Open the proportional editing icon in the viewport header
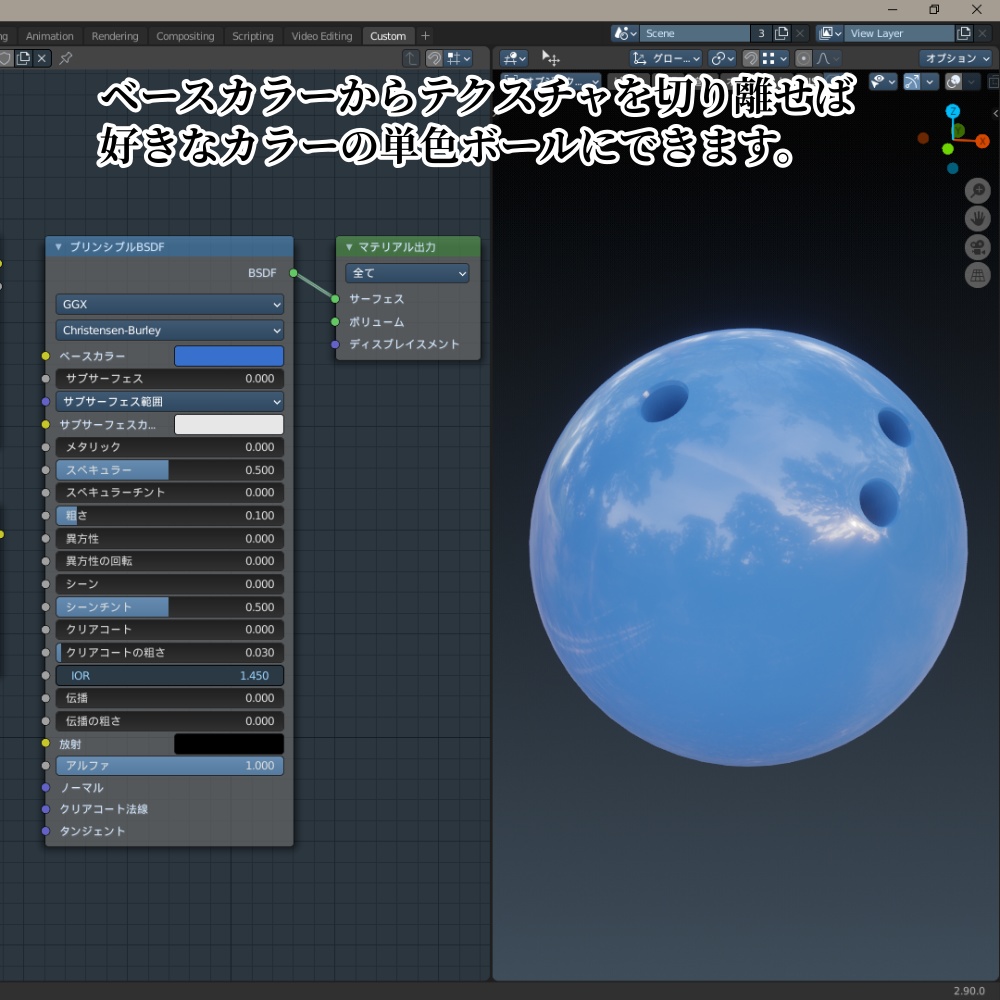The width and height of the screenshot is (1000, 1000). [x=803, y=58]
